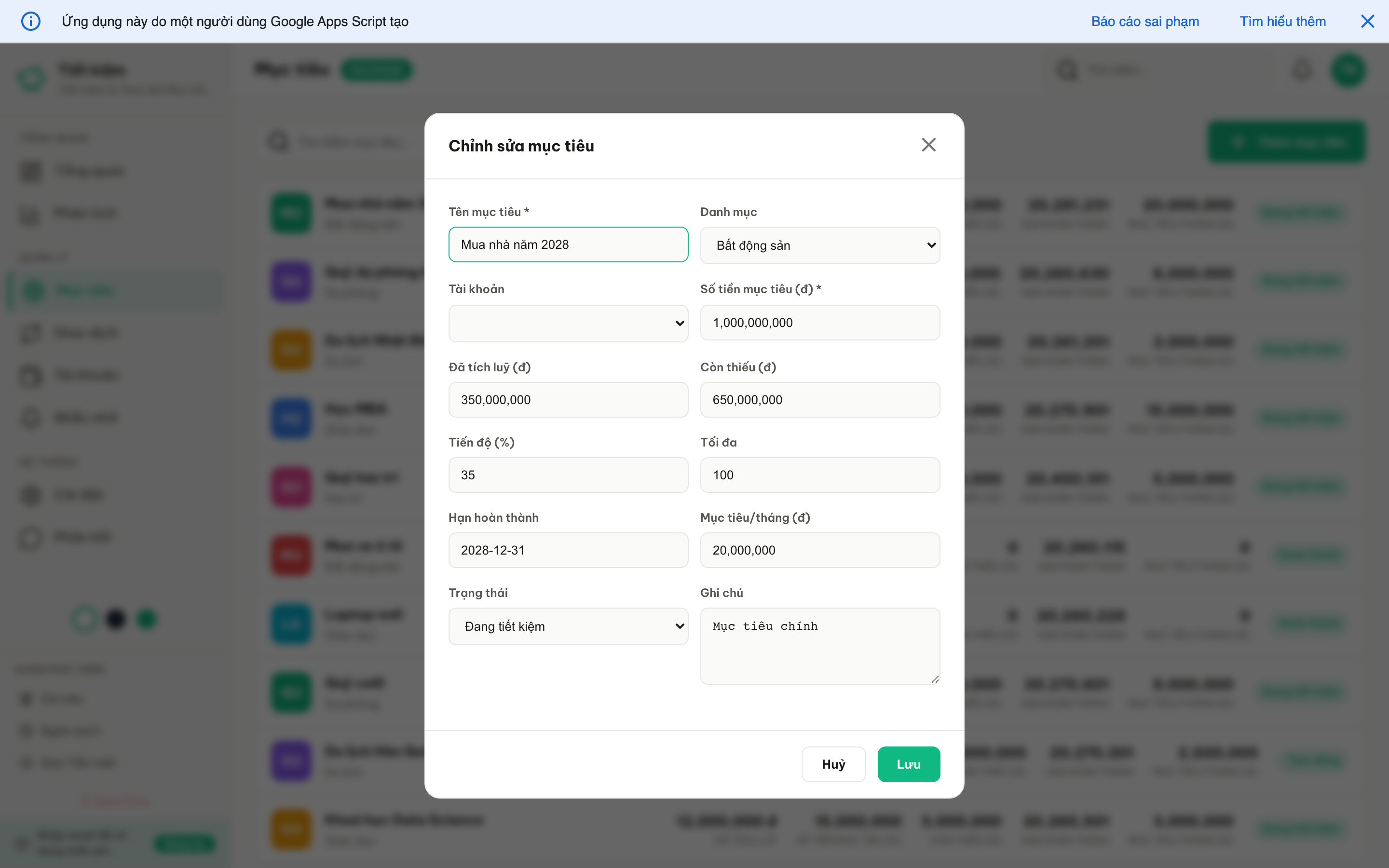Open the 'Báo cáo sai phạm' link
This screenshot has height=868, width=1389.
click(x=1144, y=21)
